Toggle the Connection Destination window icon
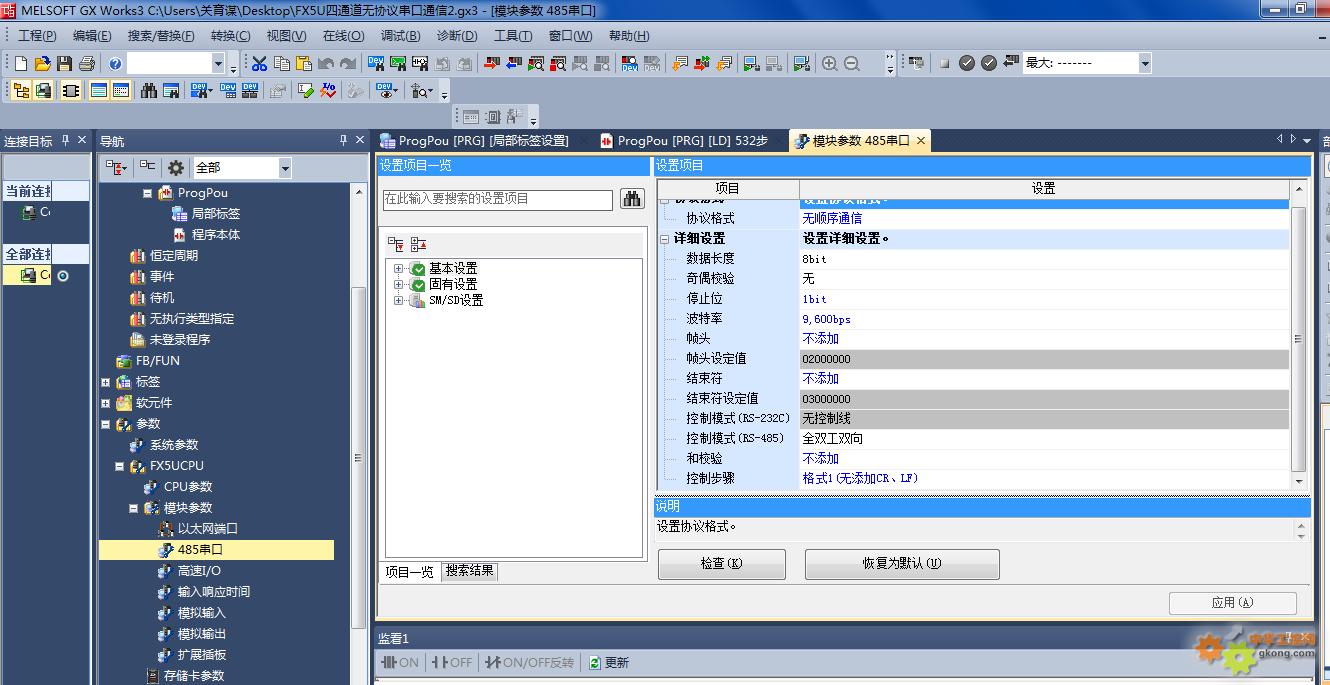Viewport: 1330px width, 685px height. pyautogui.click(x=43, y=90)
